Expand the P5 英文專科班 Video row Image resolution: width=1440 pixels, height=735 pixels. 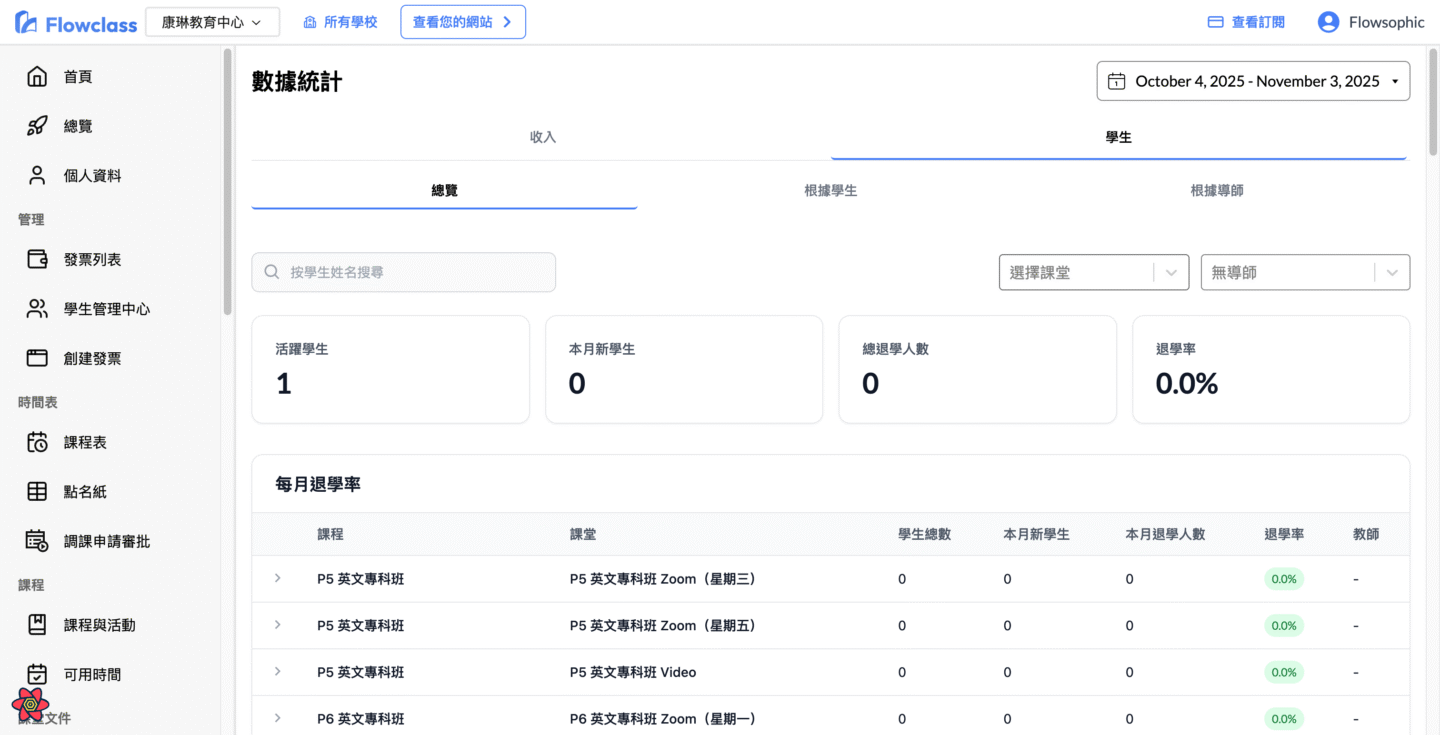[278, 672]
